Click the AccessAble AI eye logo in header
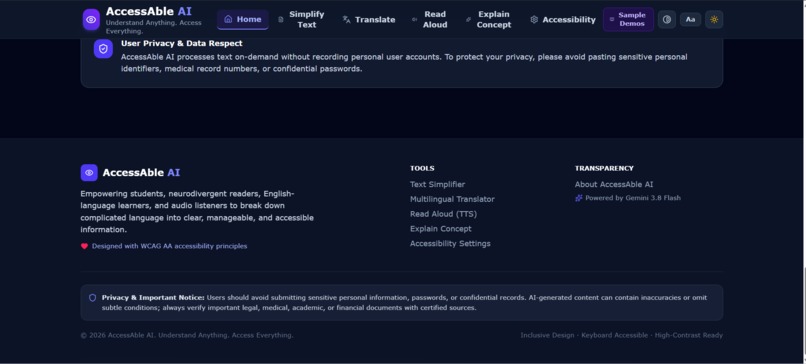This screenshot has height=364, width=806. click(x=91, y=20)
